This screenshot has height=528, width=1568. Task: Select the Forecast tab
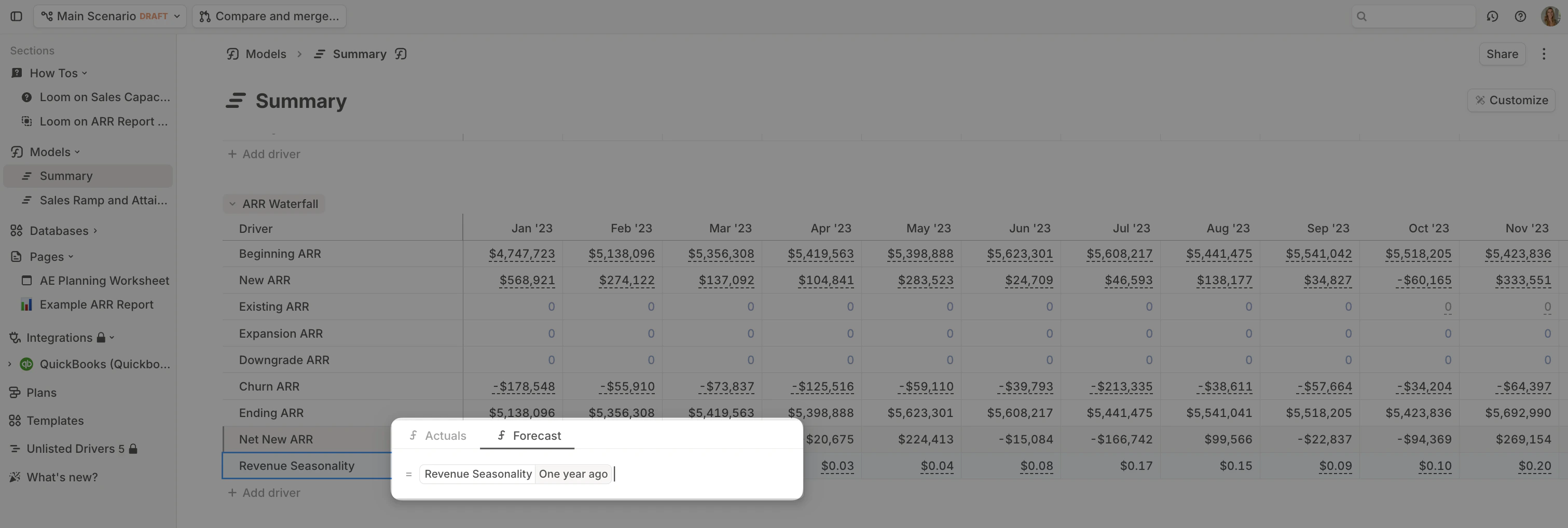tap(528, 436)
